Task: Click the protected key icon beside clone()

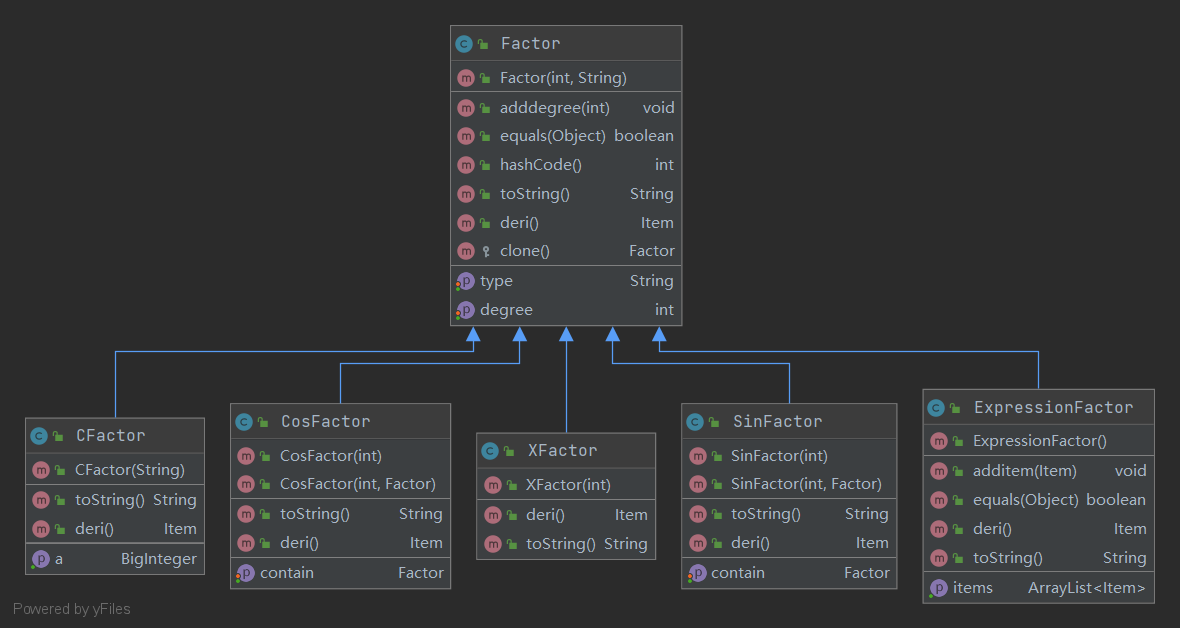Action: [x=484, y=252]
